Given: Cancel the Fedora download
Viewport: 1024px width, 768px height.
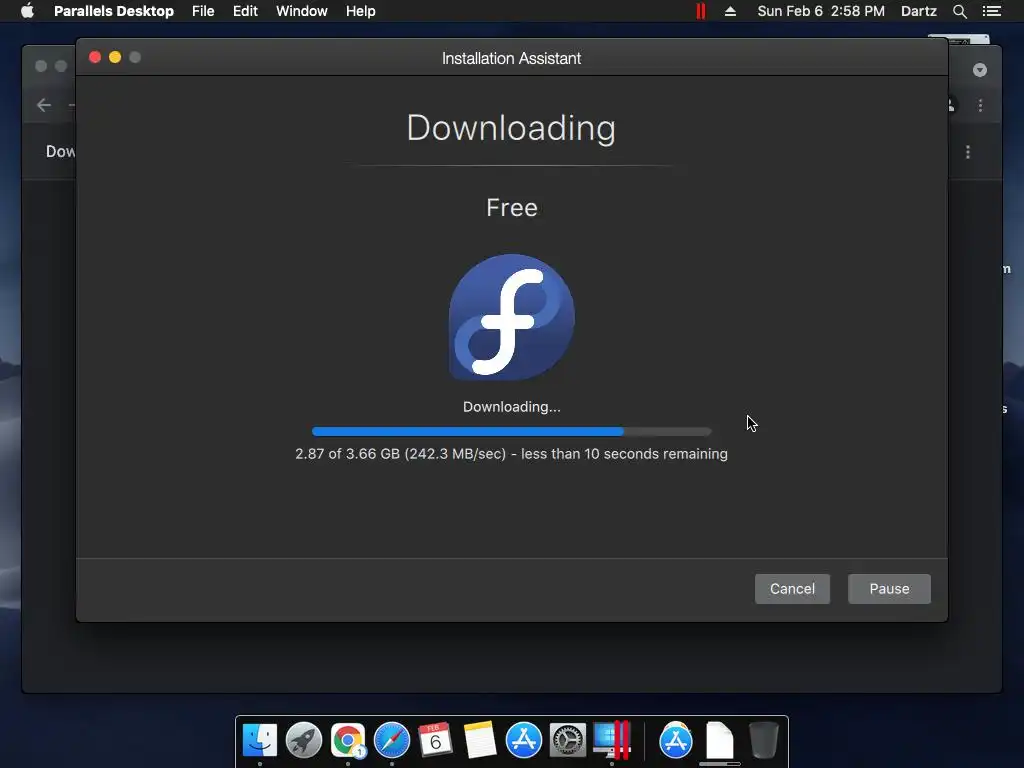Looking at the screenshot, I should coord(792,588).
